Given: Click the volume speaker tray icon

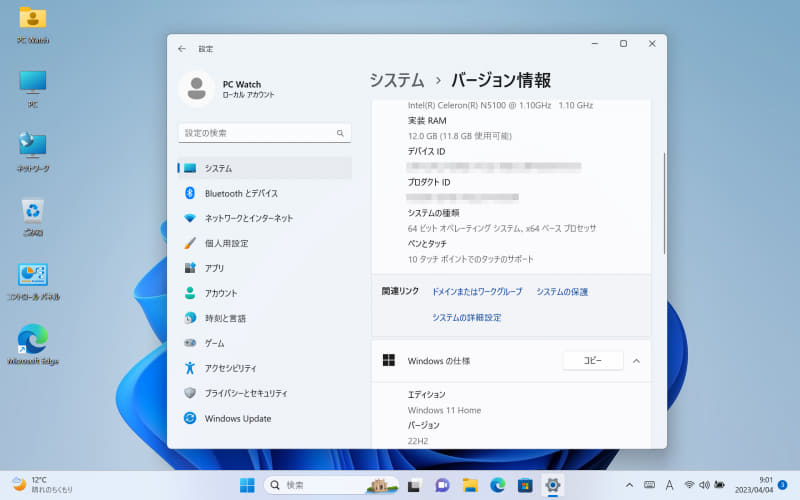Looking at the screenshot, I should [x=705, y=485].
